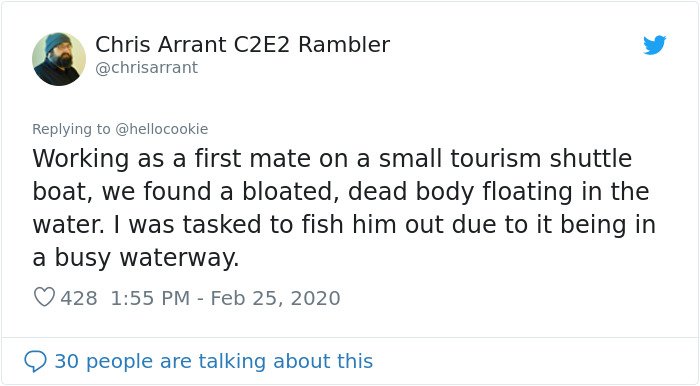Click the 'Replying to' label text
The image size is (700, 386).
pyautogui.click(x=71, y=129)
